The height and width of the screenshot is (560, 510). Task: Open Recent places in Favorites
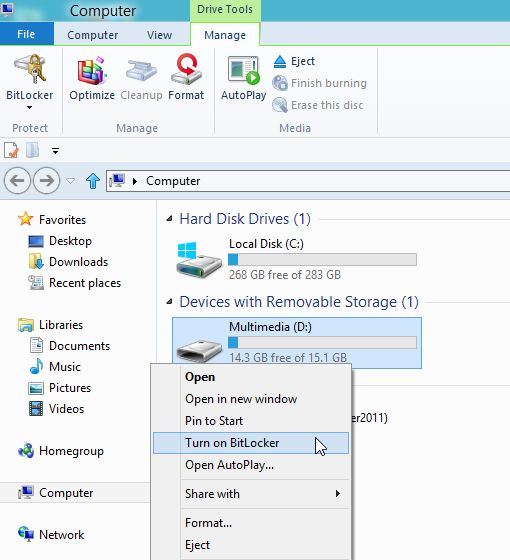74,283
